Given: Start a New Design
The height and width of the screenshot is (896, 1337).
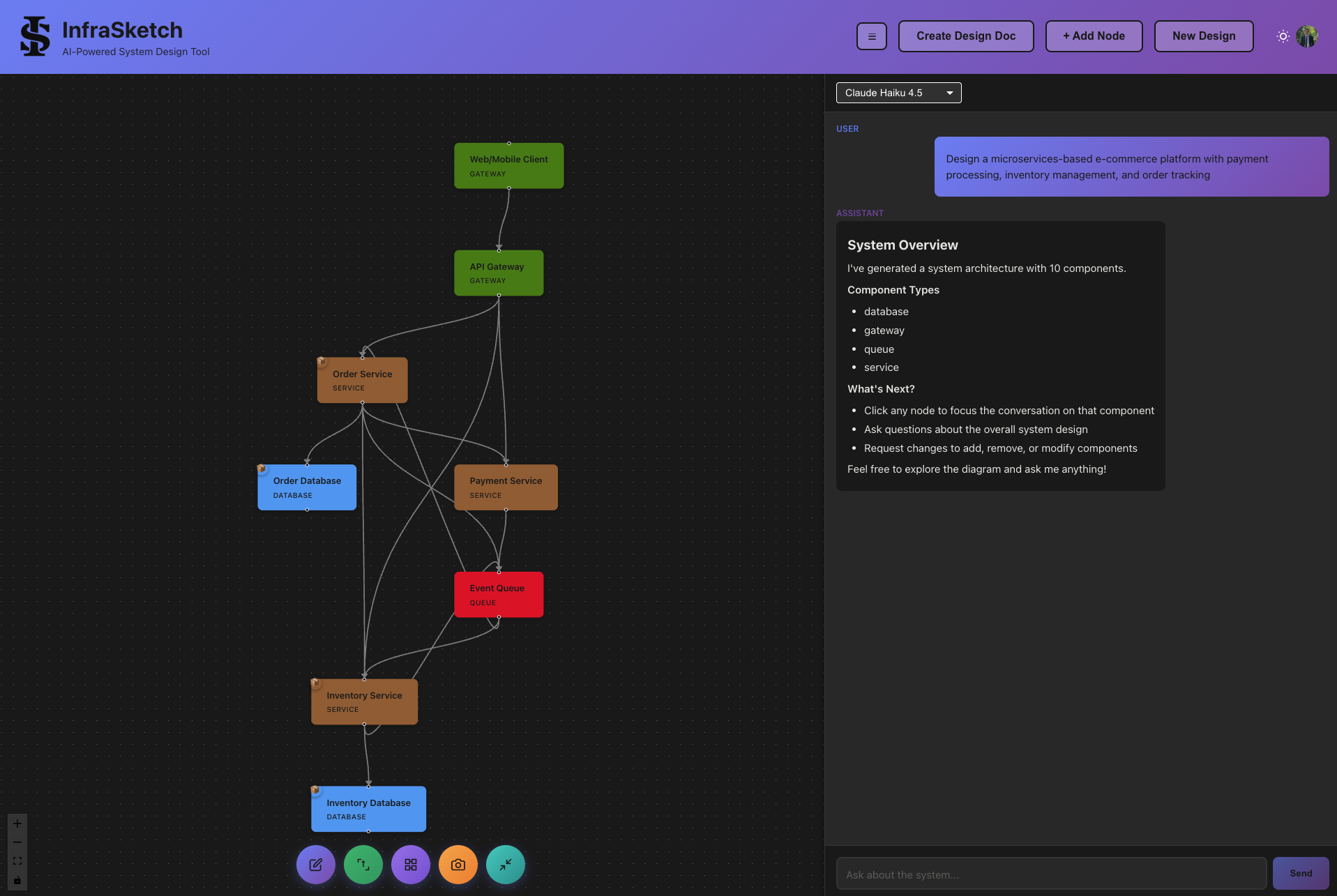Looking at the screenshot, I should click(x=1203, y=36).
